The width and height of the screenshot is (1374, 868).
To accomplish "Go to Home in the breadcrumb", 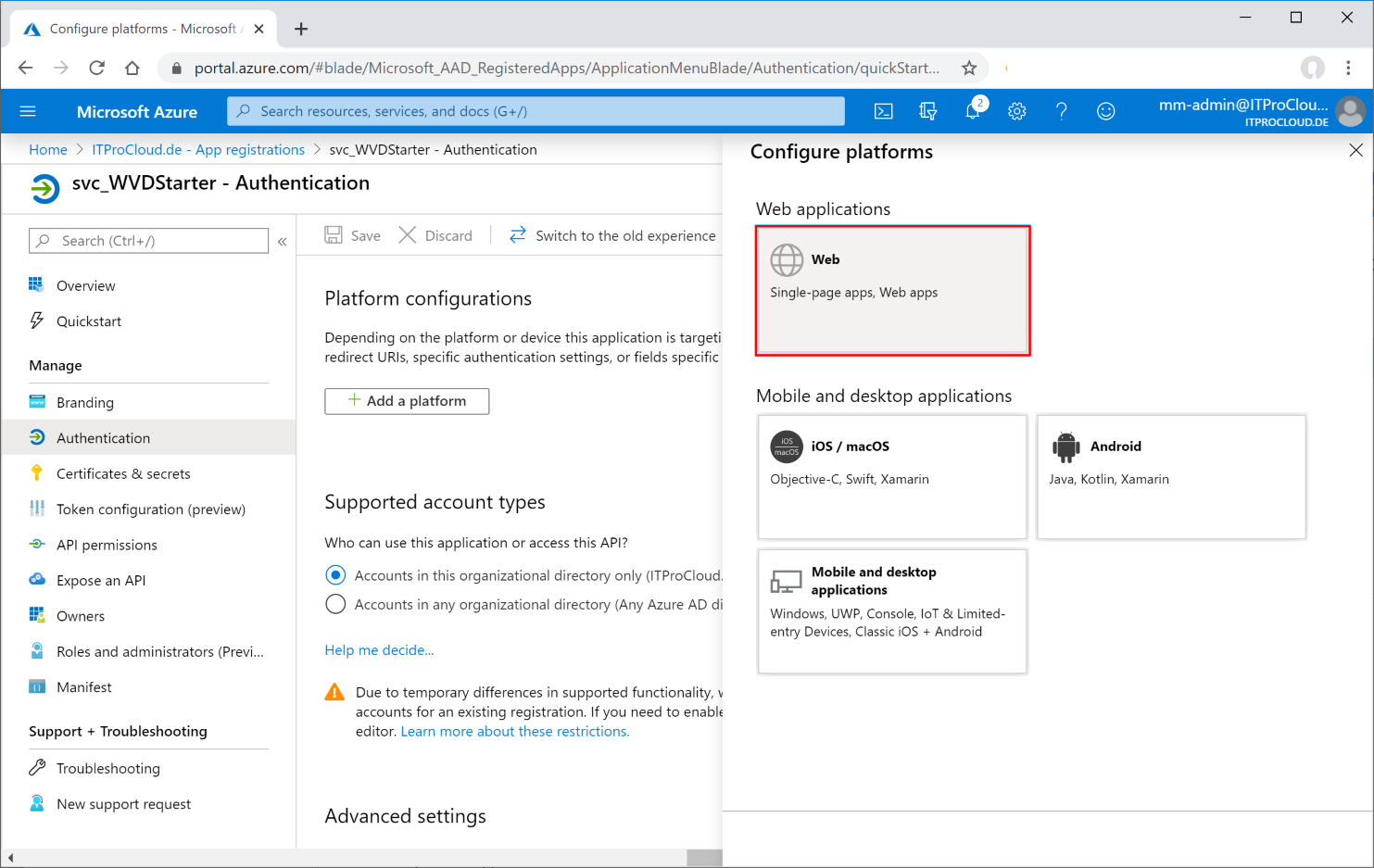I will click(x=48, y=150).
